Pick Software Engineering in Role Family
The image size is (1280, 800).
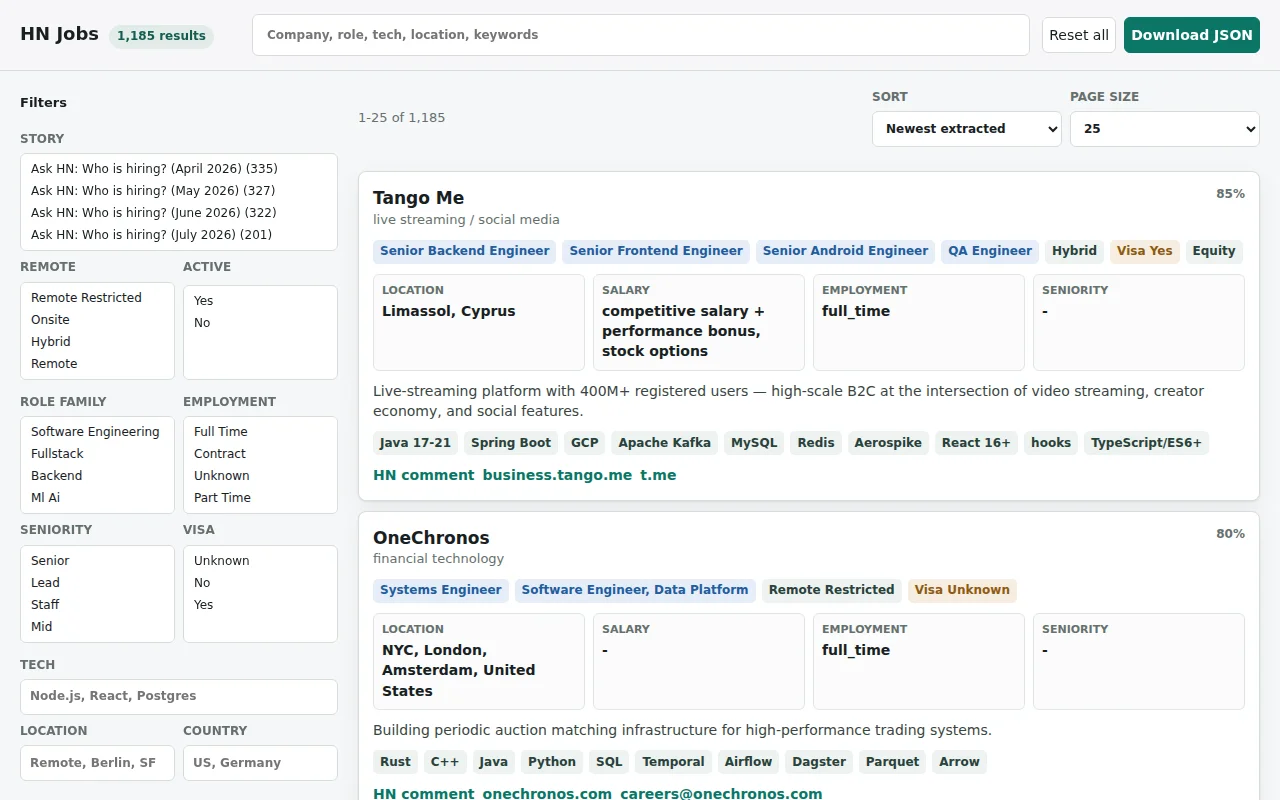click(97, 432)
